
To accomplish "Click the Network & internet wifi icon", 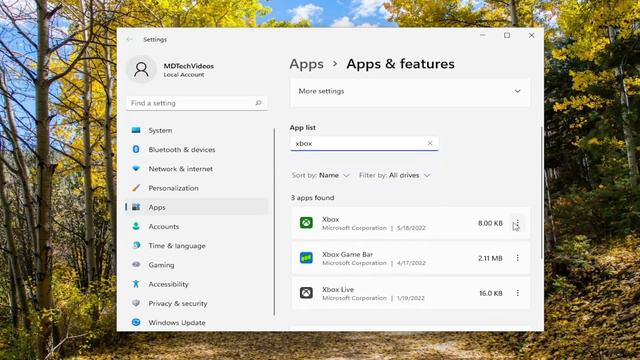I will click(136, 169).
